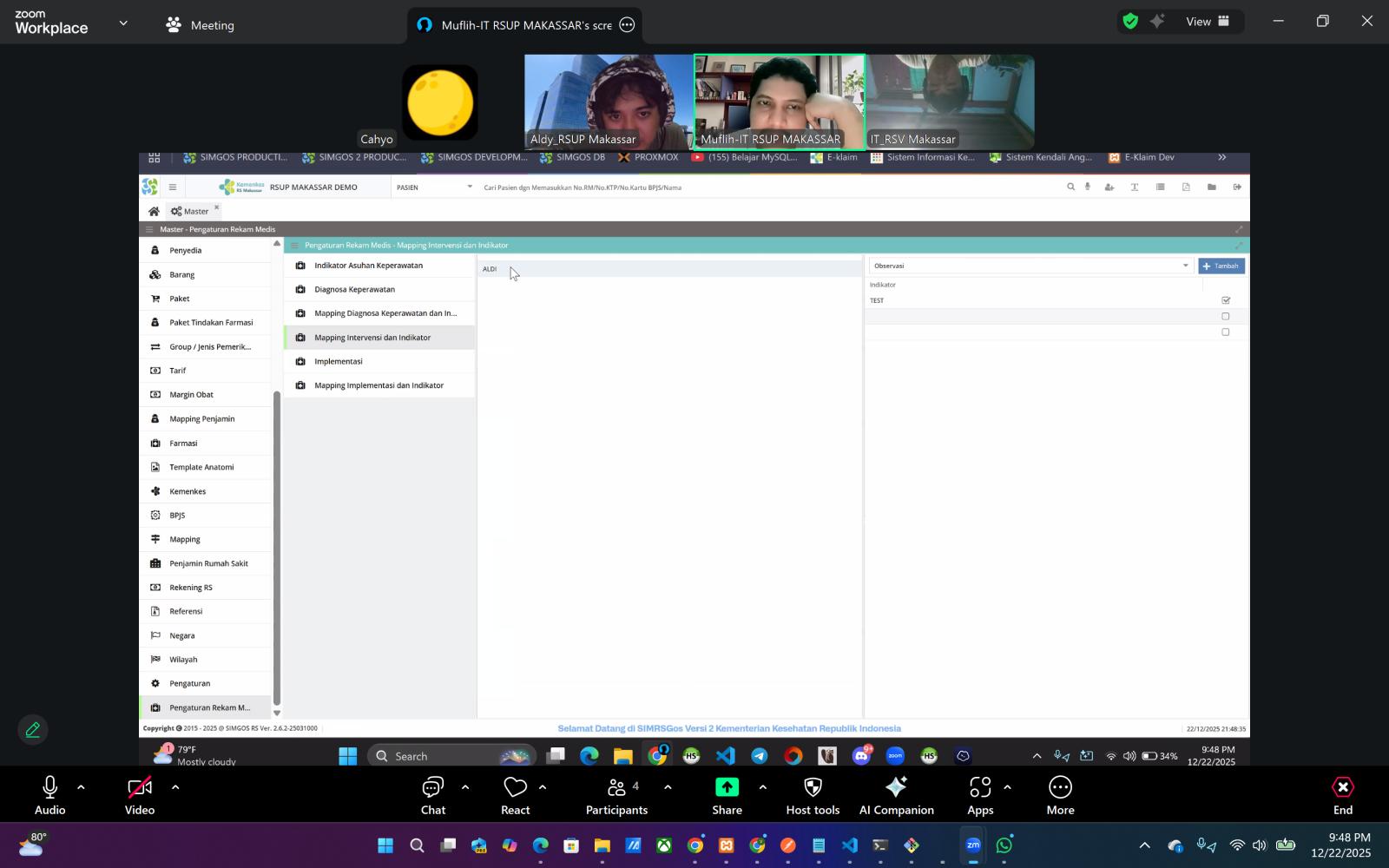1389x868 pixels.
Task: Mute the Audio microphone
Action: coord(49,788)
